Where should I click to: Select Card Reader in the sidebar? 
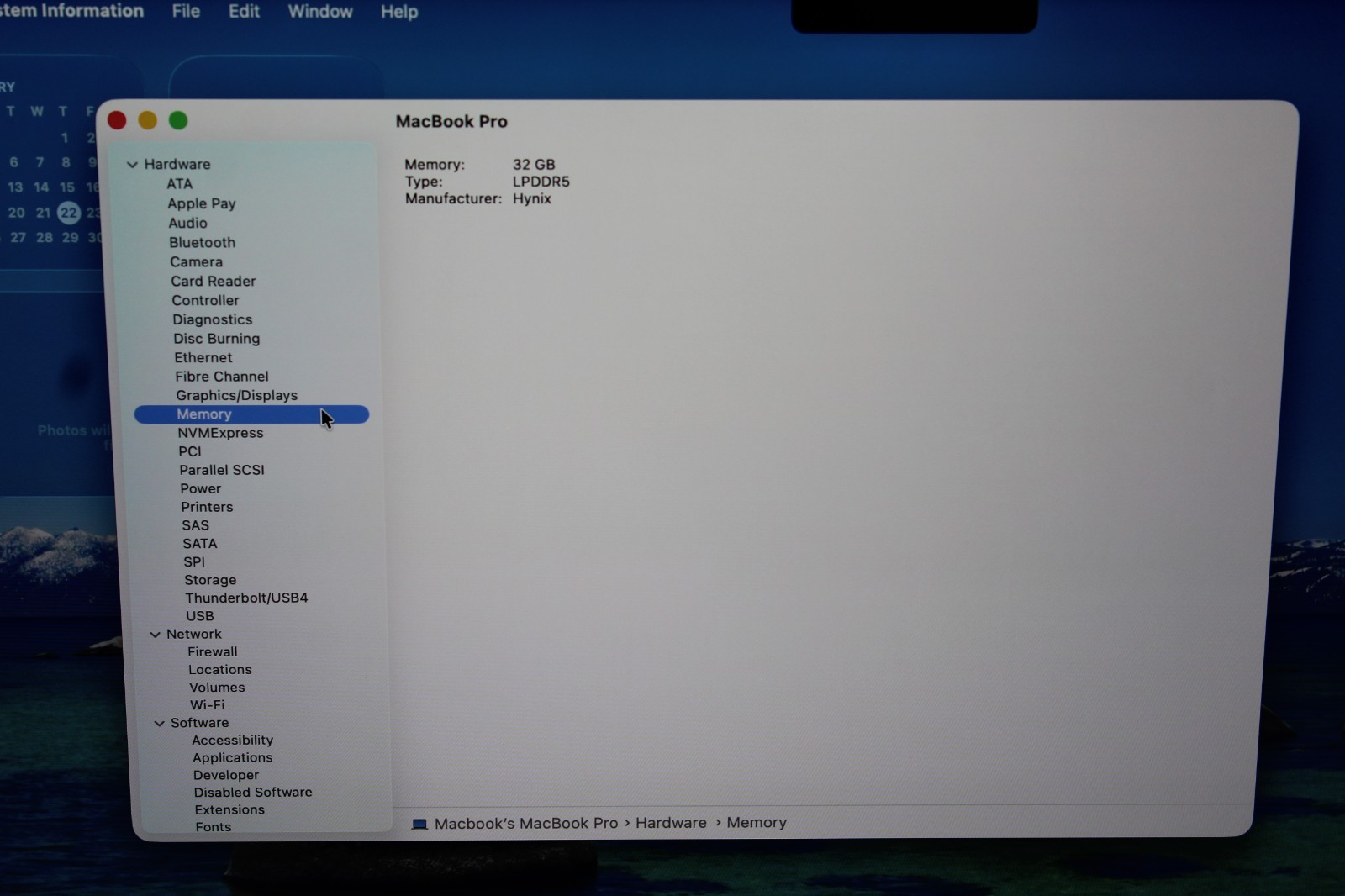[x=213, y=281]
